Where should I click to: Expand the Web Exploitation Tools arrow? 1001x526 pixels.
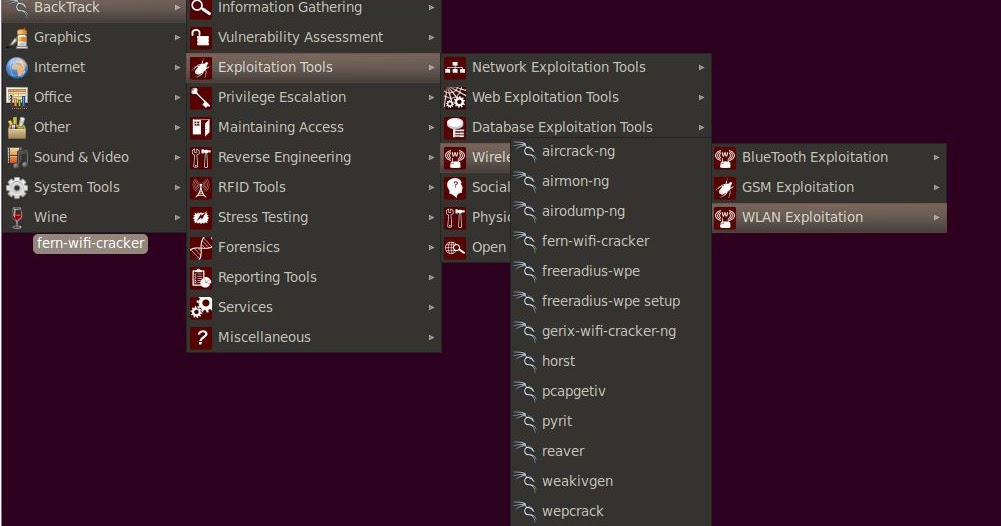[x=702, y=97]
